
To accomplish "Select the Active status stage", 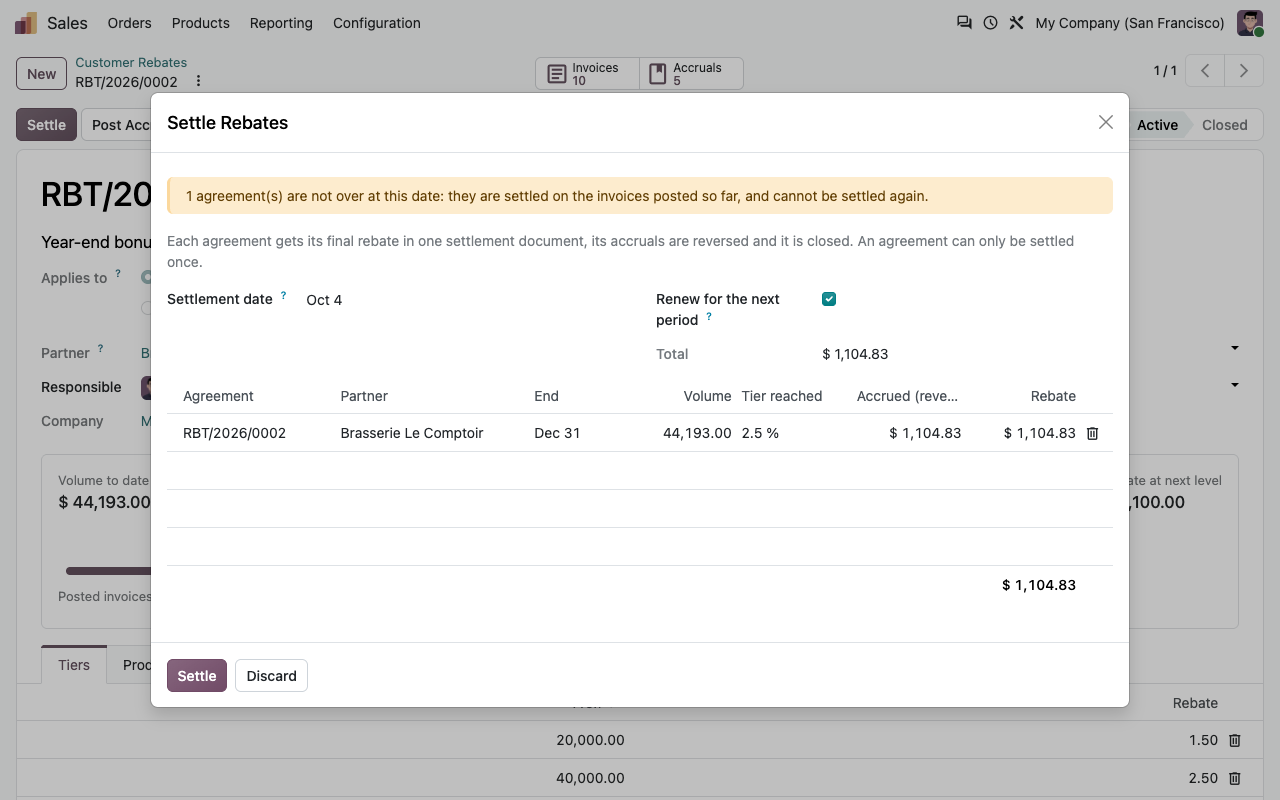I will [1157, 125].
